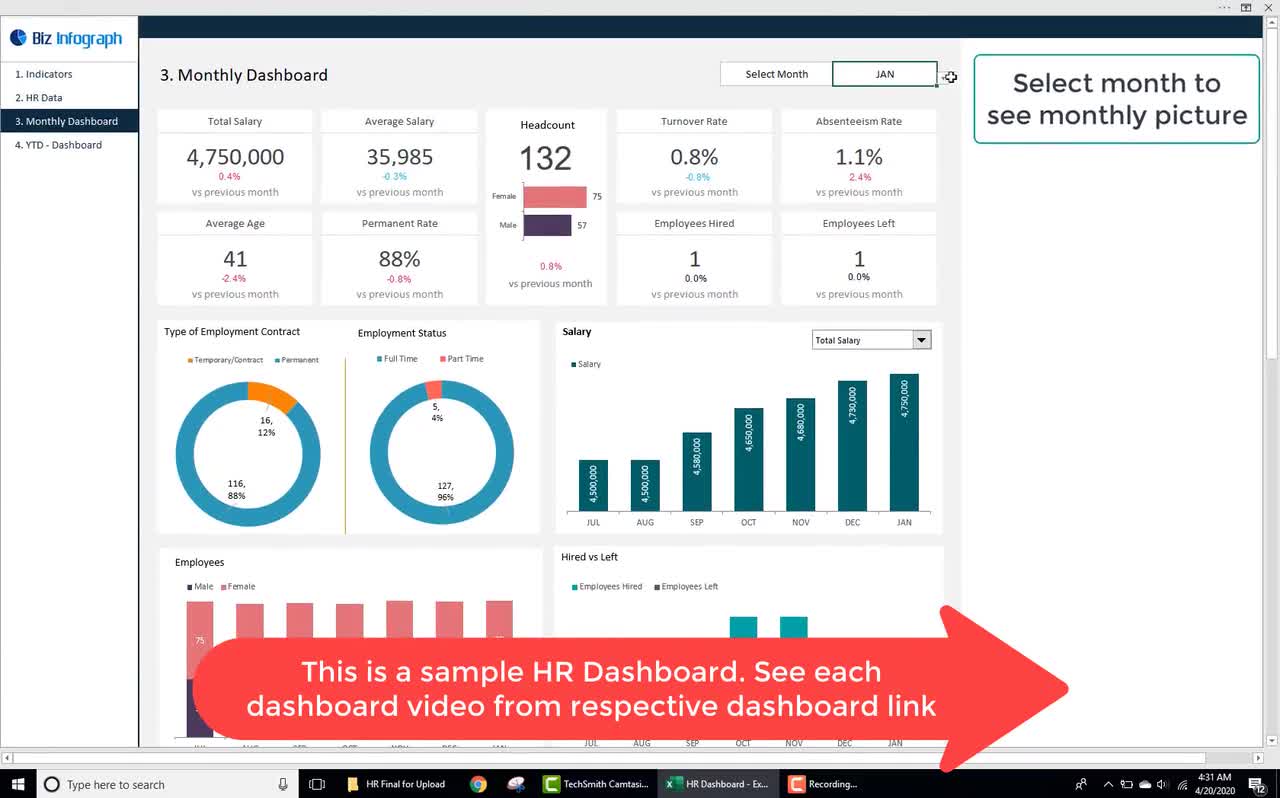Open Task View from the taskbar
Viewport: 1280px width, 798px height.
pyautogui.click(x=317, y=784)
